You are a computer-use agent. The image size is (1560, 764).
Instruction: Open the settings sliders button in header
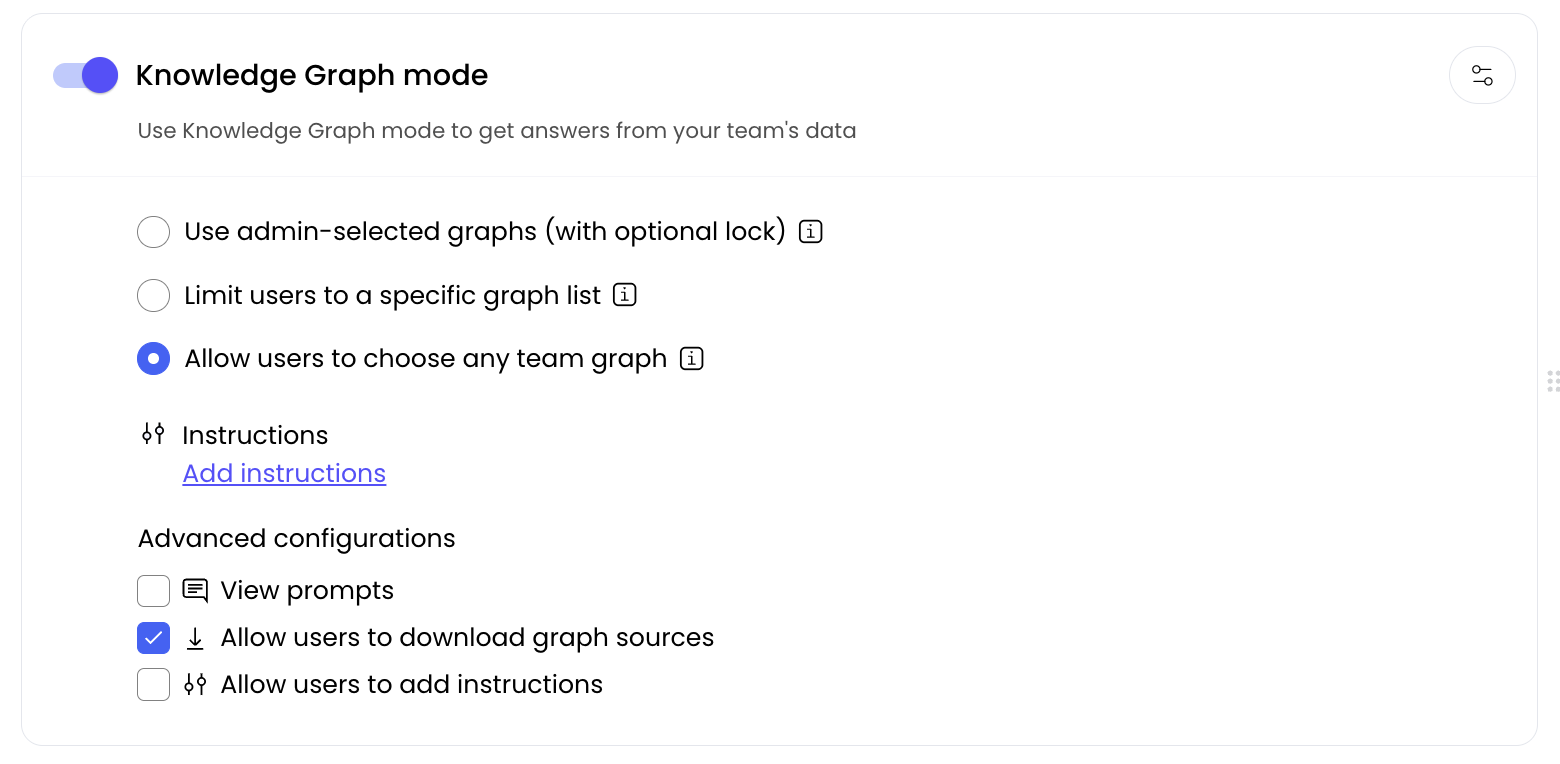pyautogui.click(x=1482, y=75)
